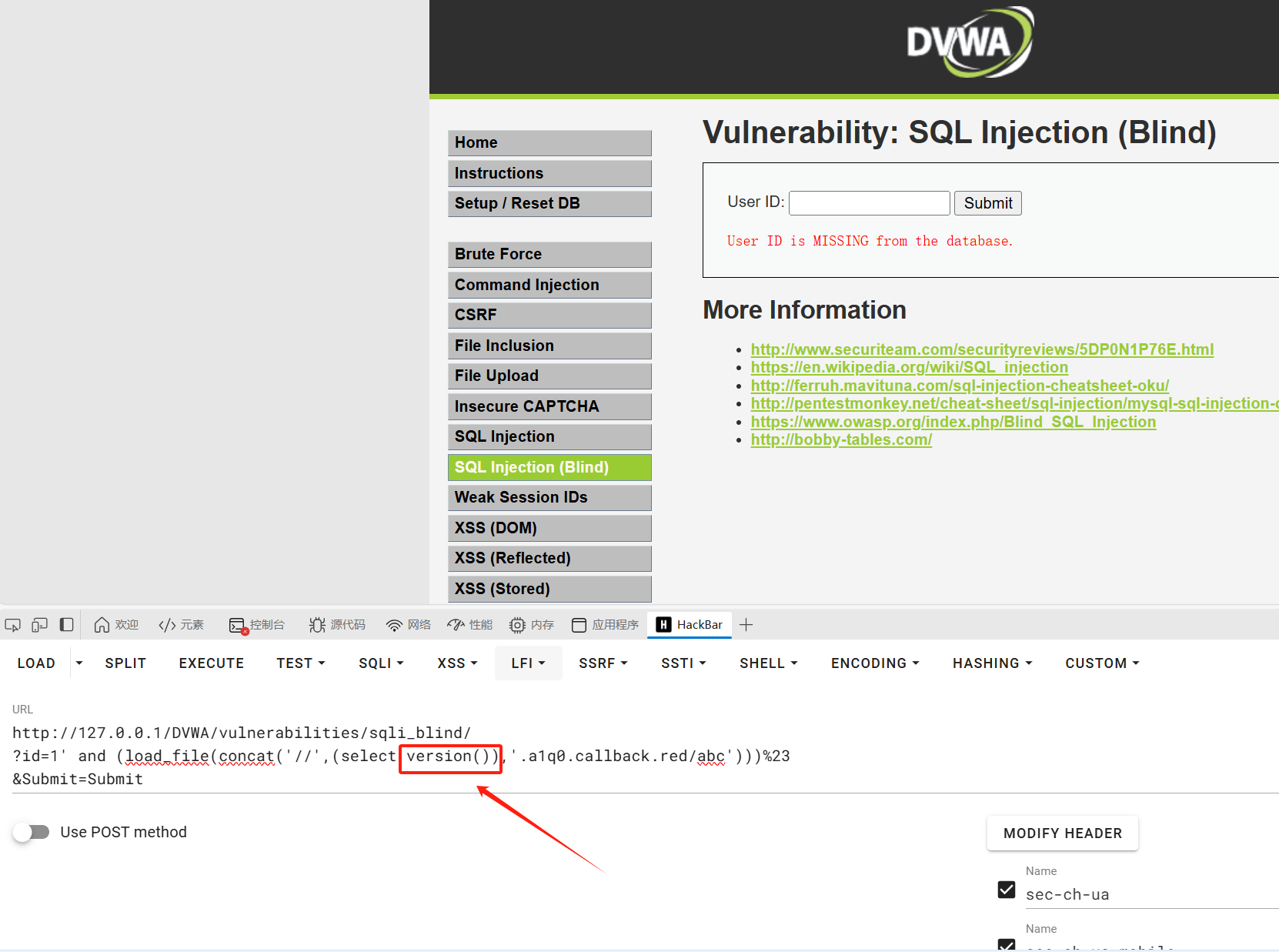
Task: Open SQL Injection menu item
Action: point(549,437)
